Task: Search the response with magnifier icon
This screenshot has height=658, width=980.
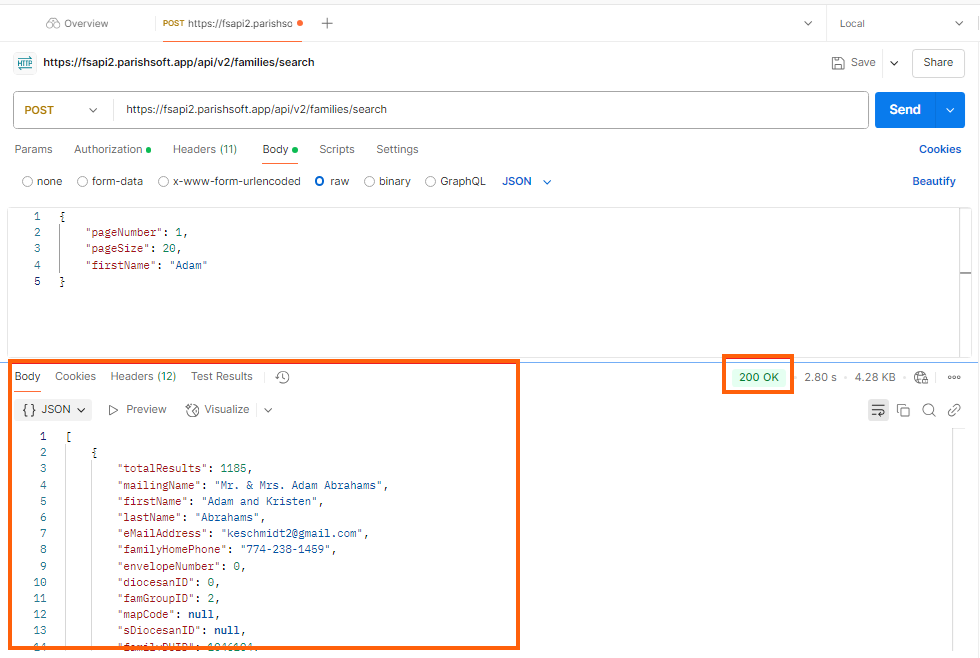Action: pos(929,411)
